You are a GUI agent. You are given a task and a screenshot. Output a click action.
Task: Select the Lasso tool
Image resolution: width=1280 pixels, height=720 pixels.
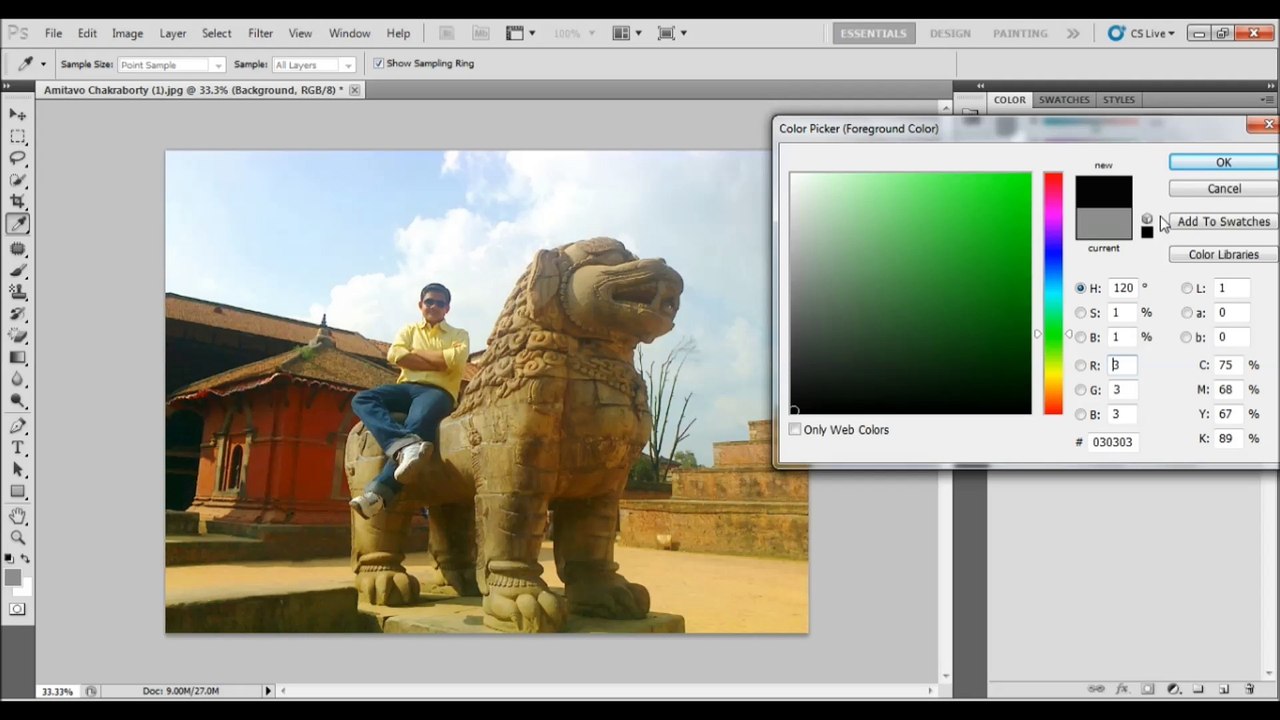[x=18, y=158]
